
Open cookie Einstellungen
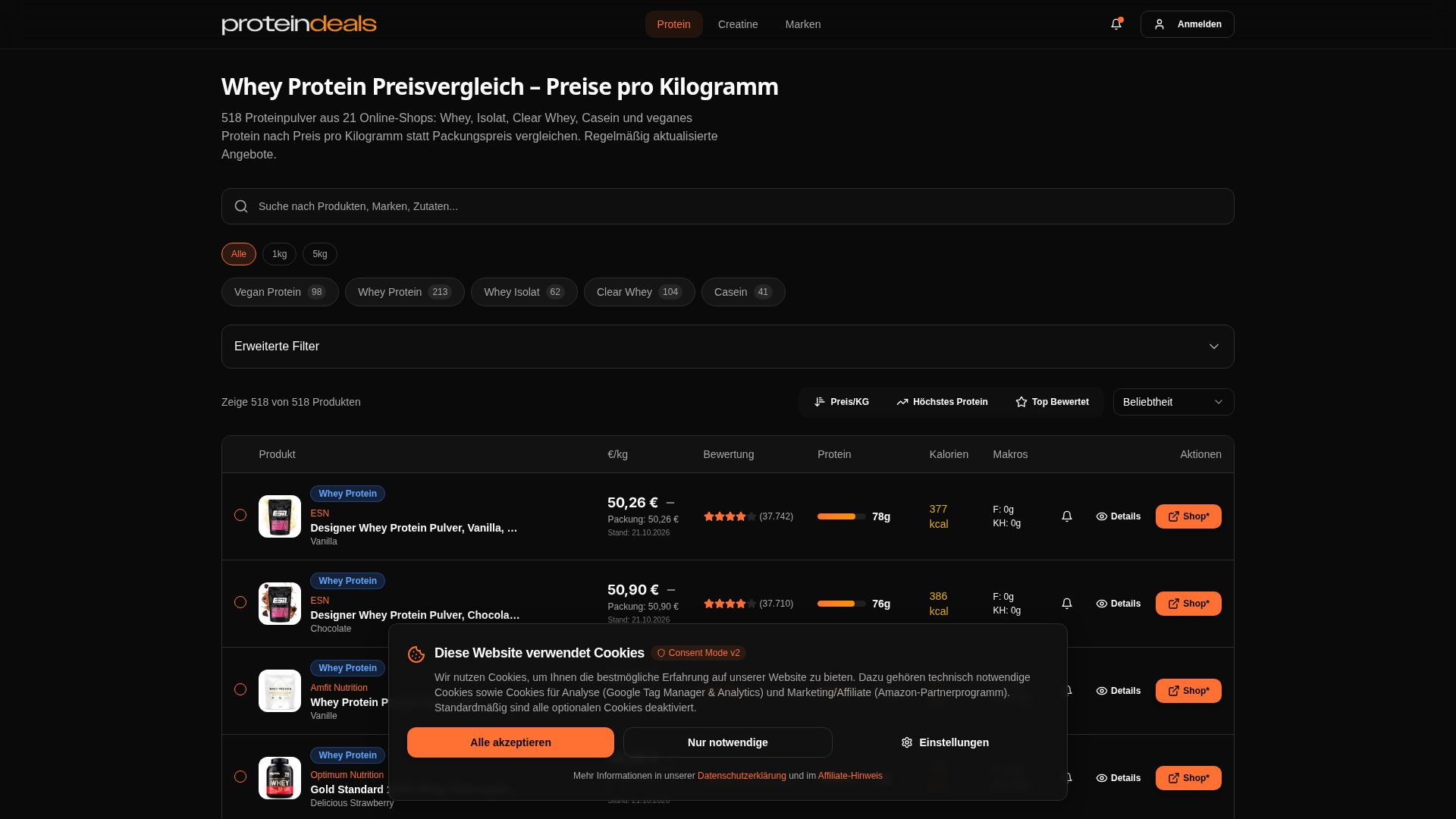click(x=945, y=742)
